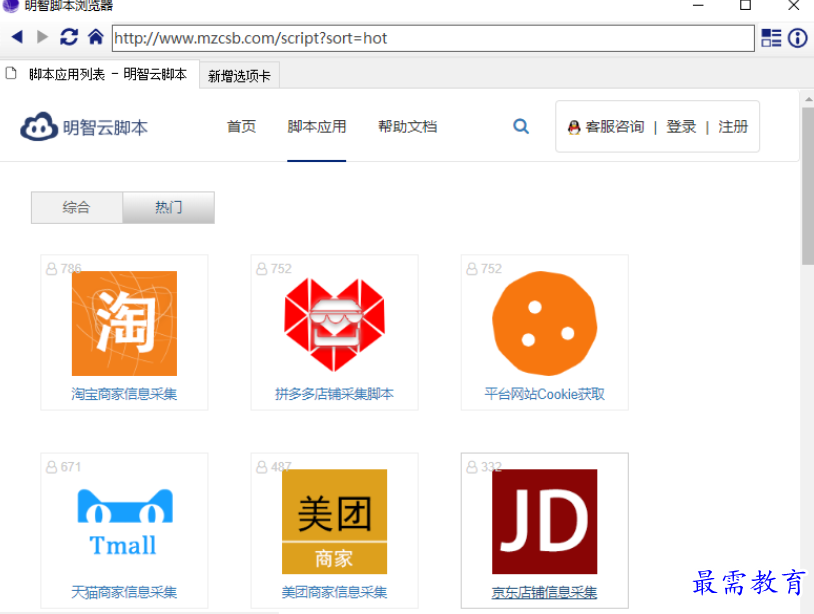Image resolution: width=814 pixels, height=614 pixels.
Task: Open the 京东店铺信息采集 link
Action: coord(545,592)
